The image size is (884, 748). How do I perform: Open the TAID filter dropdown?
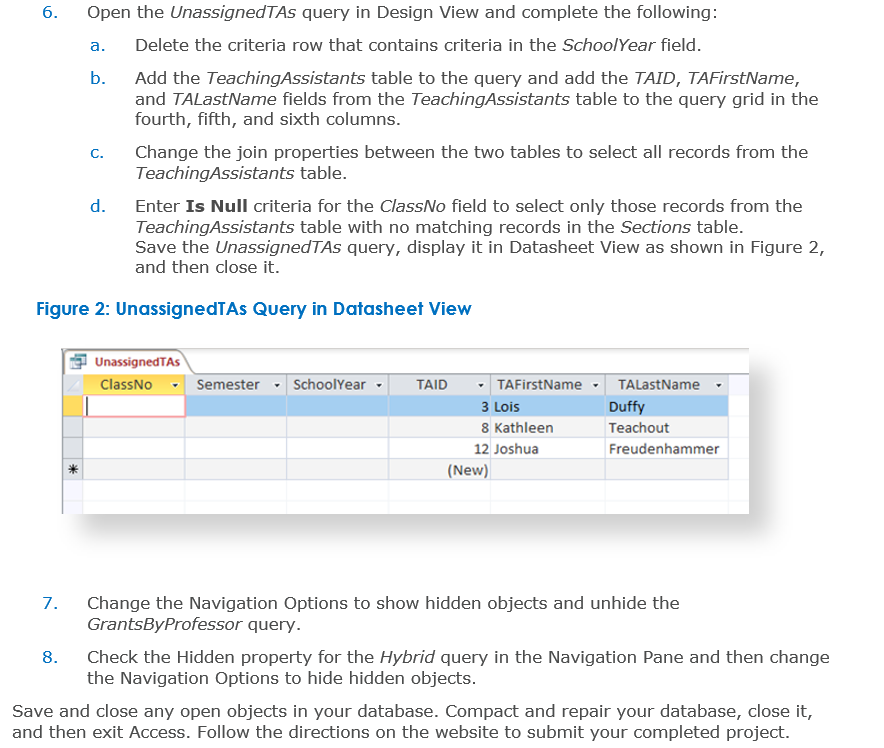(481, 383)
